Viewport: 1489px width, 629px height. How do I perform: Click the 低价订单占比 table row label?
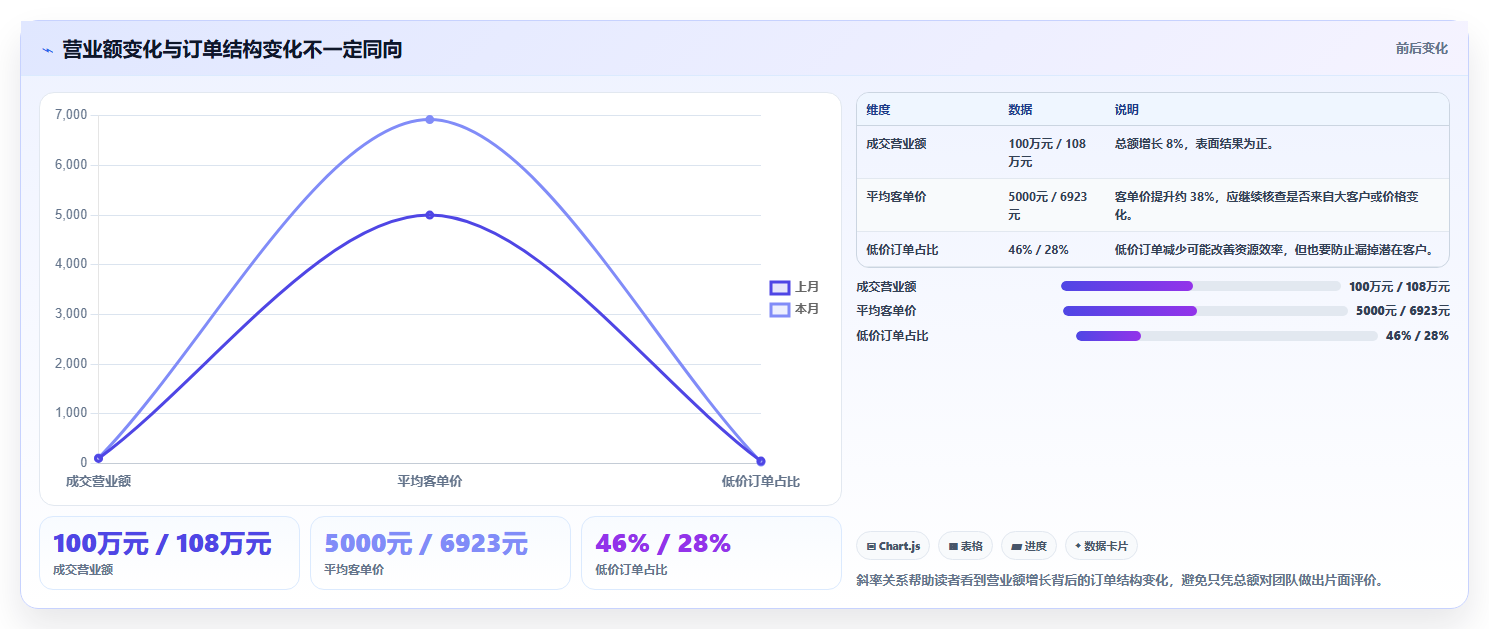tap(902, 250)
